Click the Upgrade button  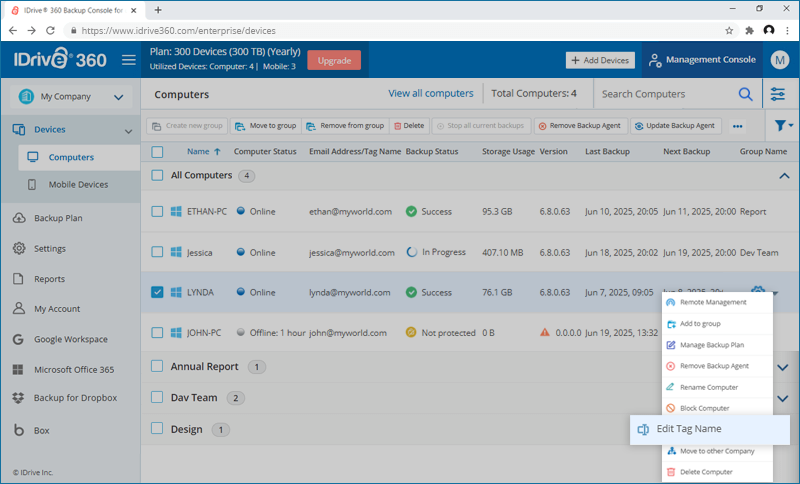pyautogui.click(x=334, y=60)
